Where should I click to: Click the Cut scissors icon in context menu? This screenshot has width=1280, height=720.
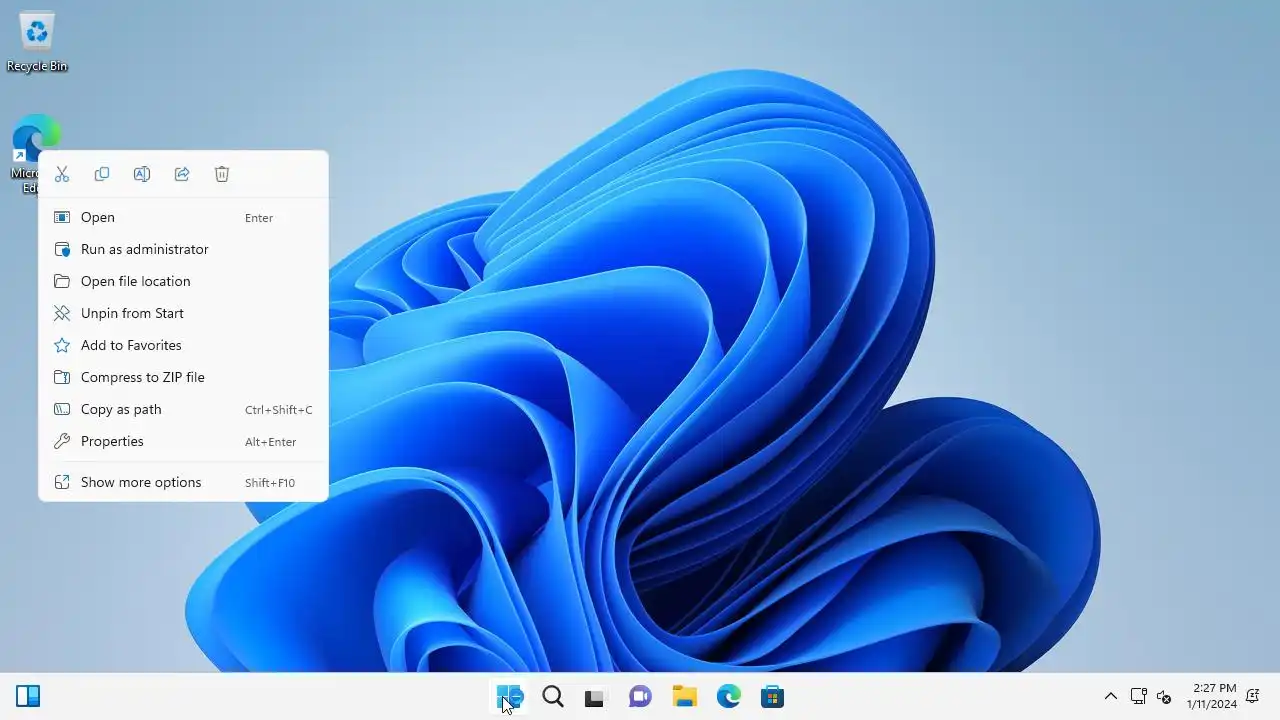62,174
